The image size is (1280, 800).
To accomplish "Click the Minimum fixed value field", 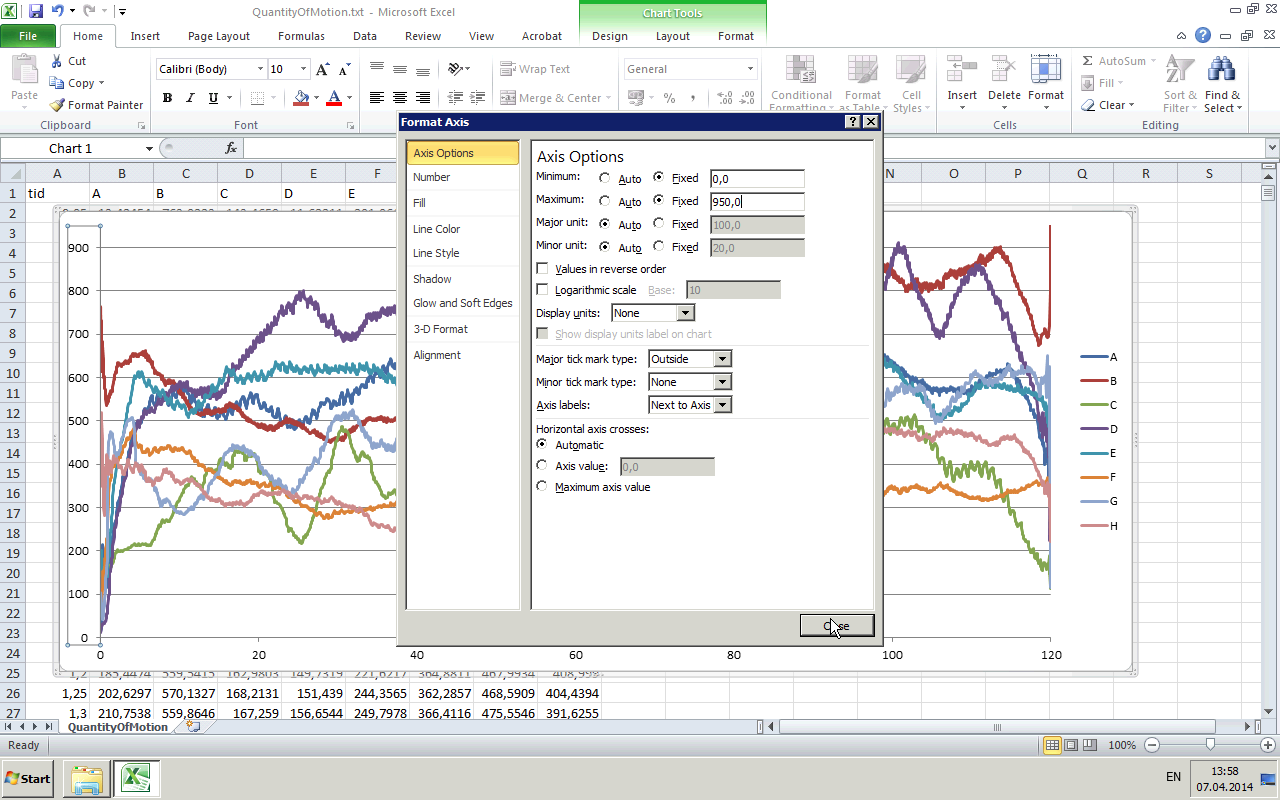I will [757, 178].
